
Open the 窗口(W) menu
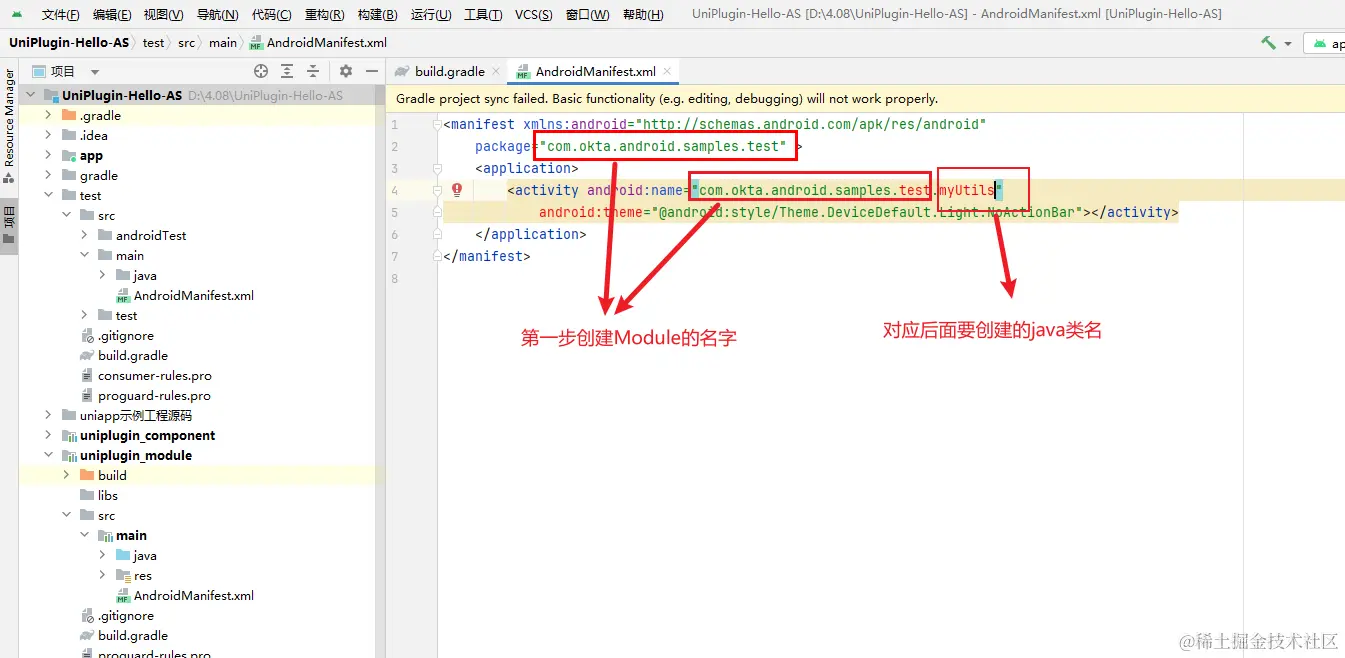587,14
